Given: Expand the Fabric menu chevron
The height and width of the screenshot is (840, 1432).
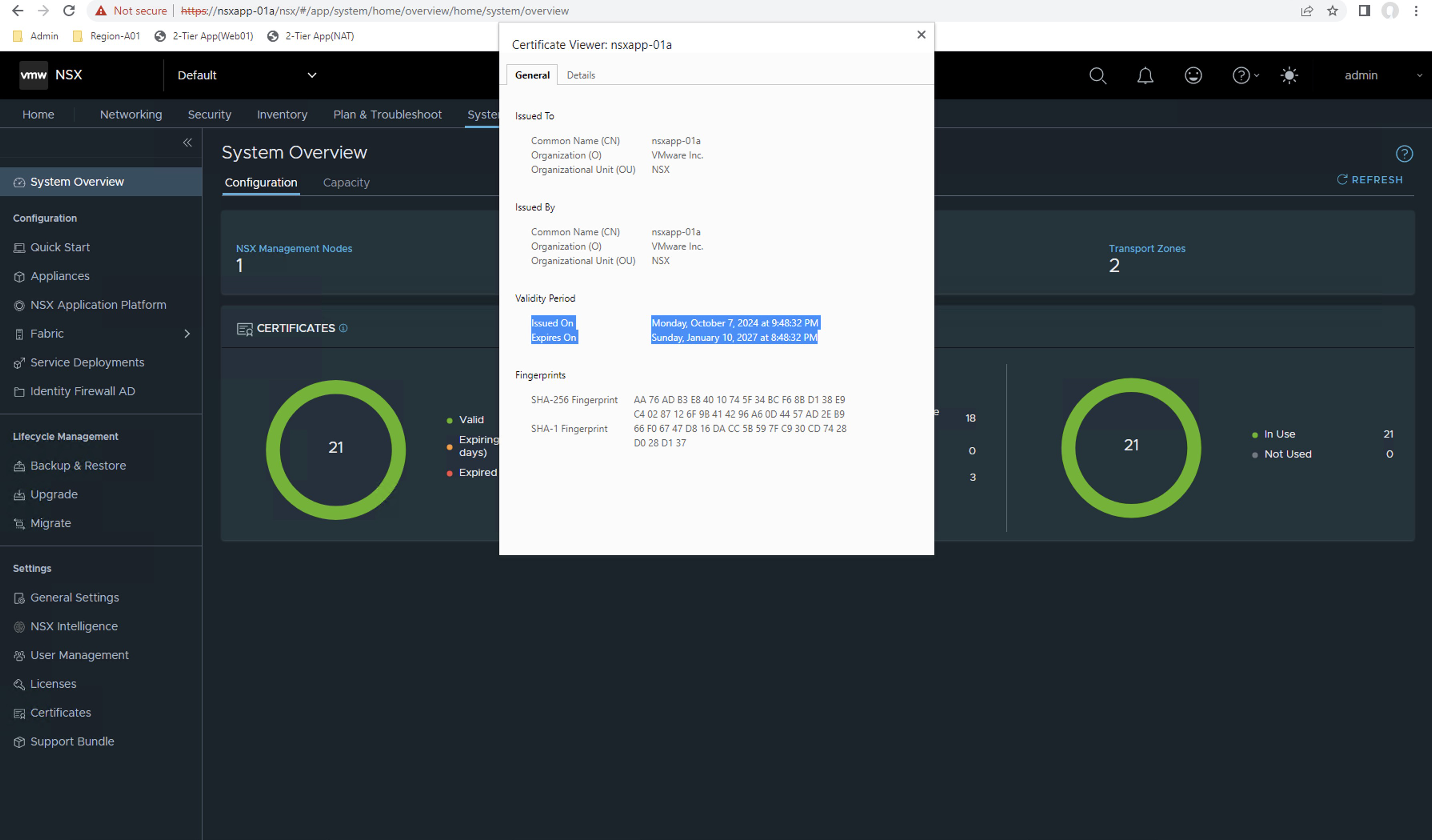Looking at the screenshot, I should pyautogui.click(x=187, y=334).
